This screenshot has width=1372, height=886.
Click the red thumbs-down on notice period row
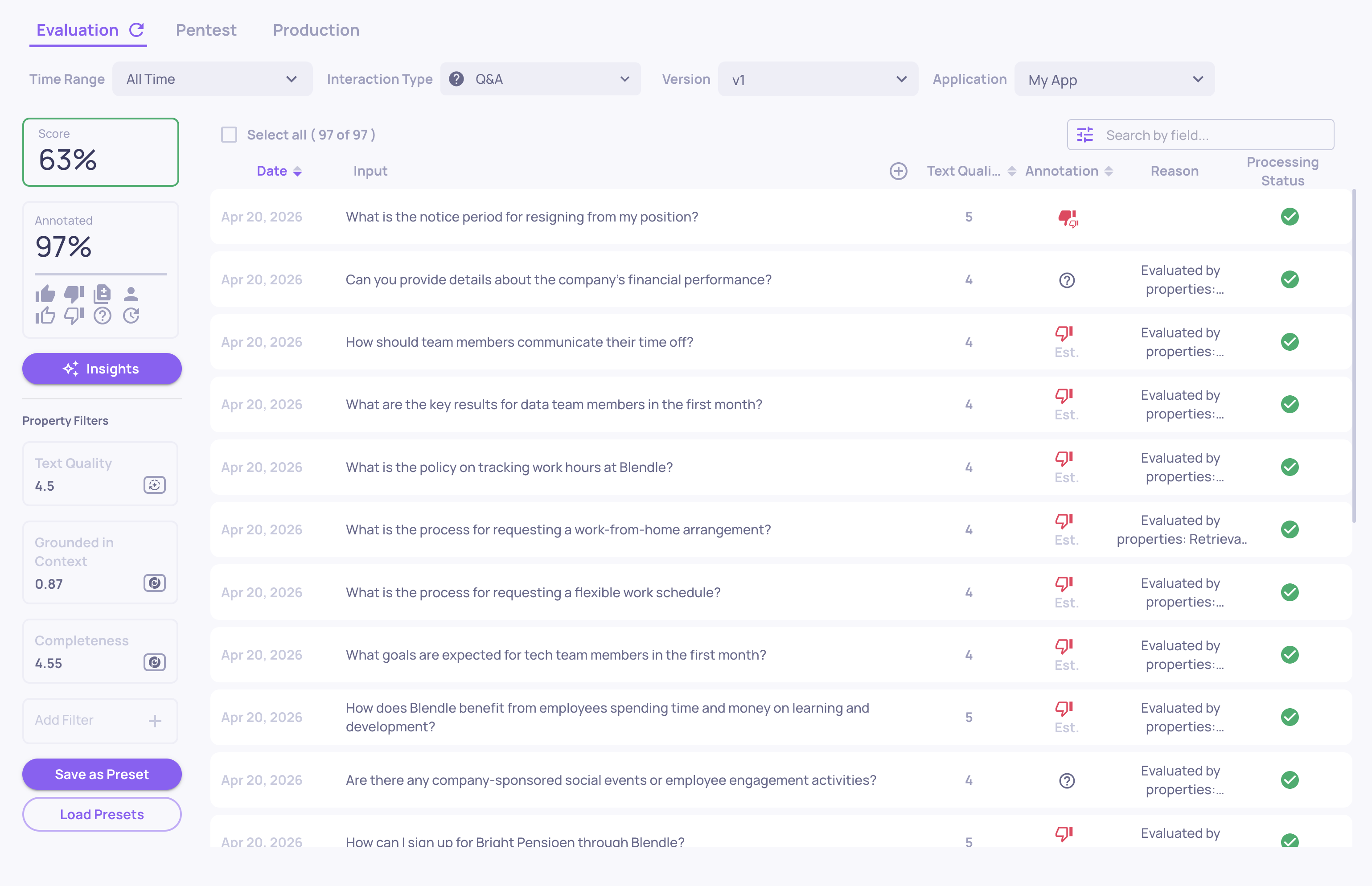pyautogui.click(x=1067, y=217)
